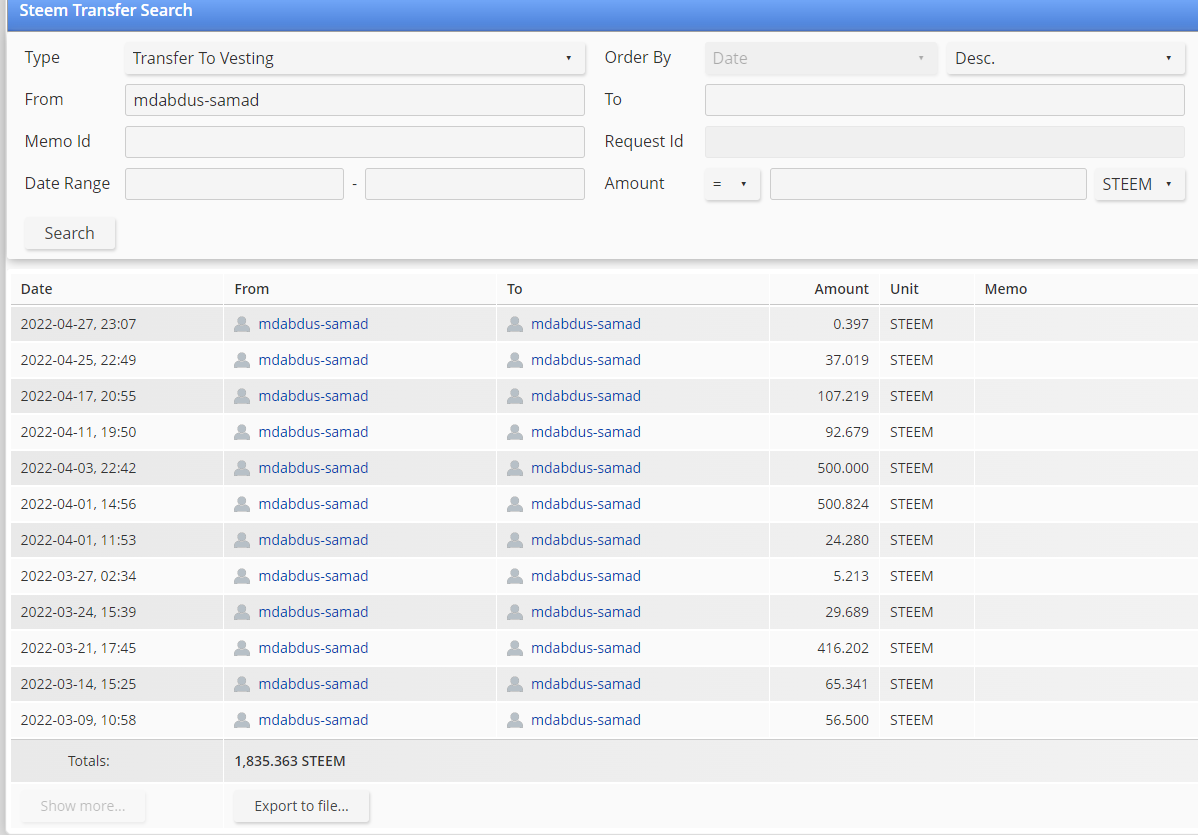Open mdabdus-samad From link in 2022-04-17 row

coord(313,396)
